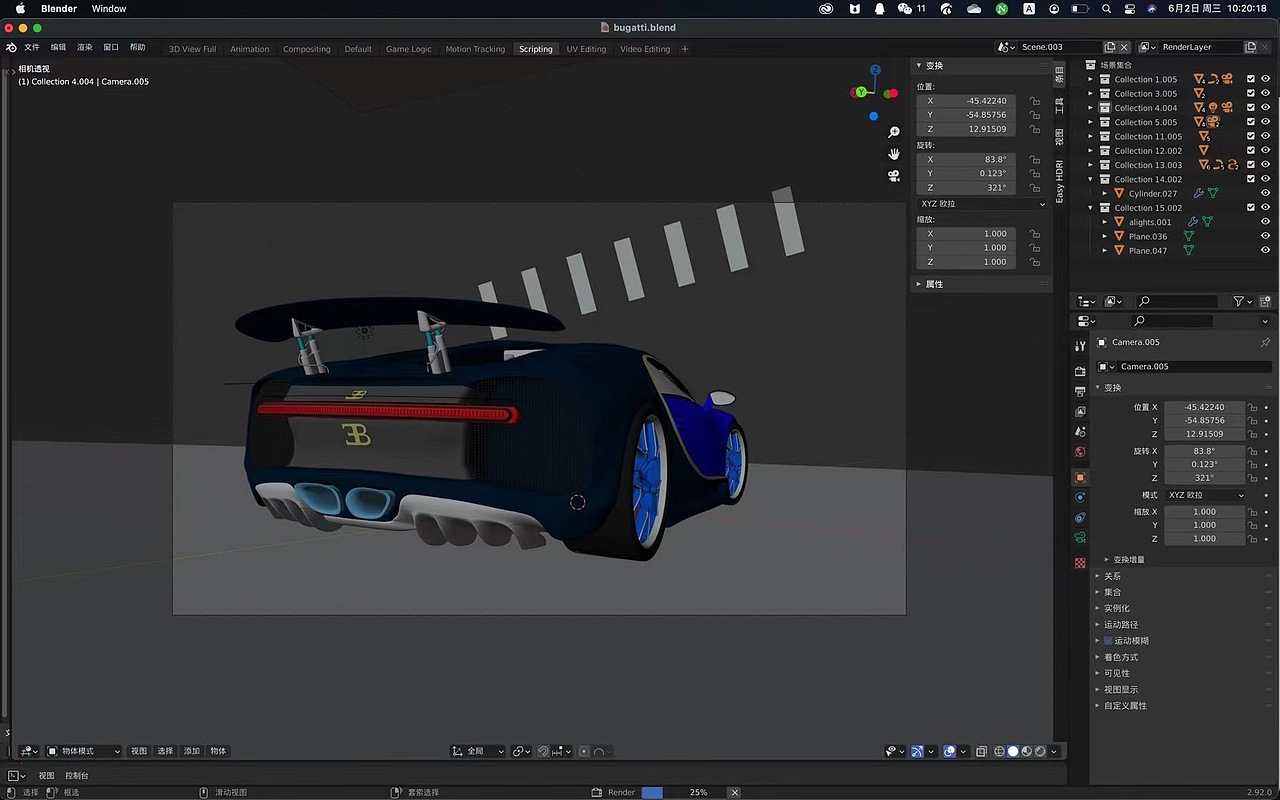Click the 视图 button below the viewport
The width and height of the screenshot is (1280, 800).
click(x=44, y=775)
